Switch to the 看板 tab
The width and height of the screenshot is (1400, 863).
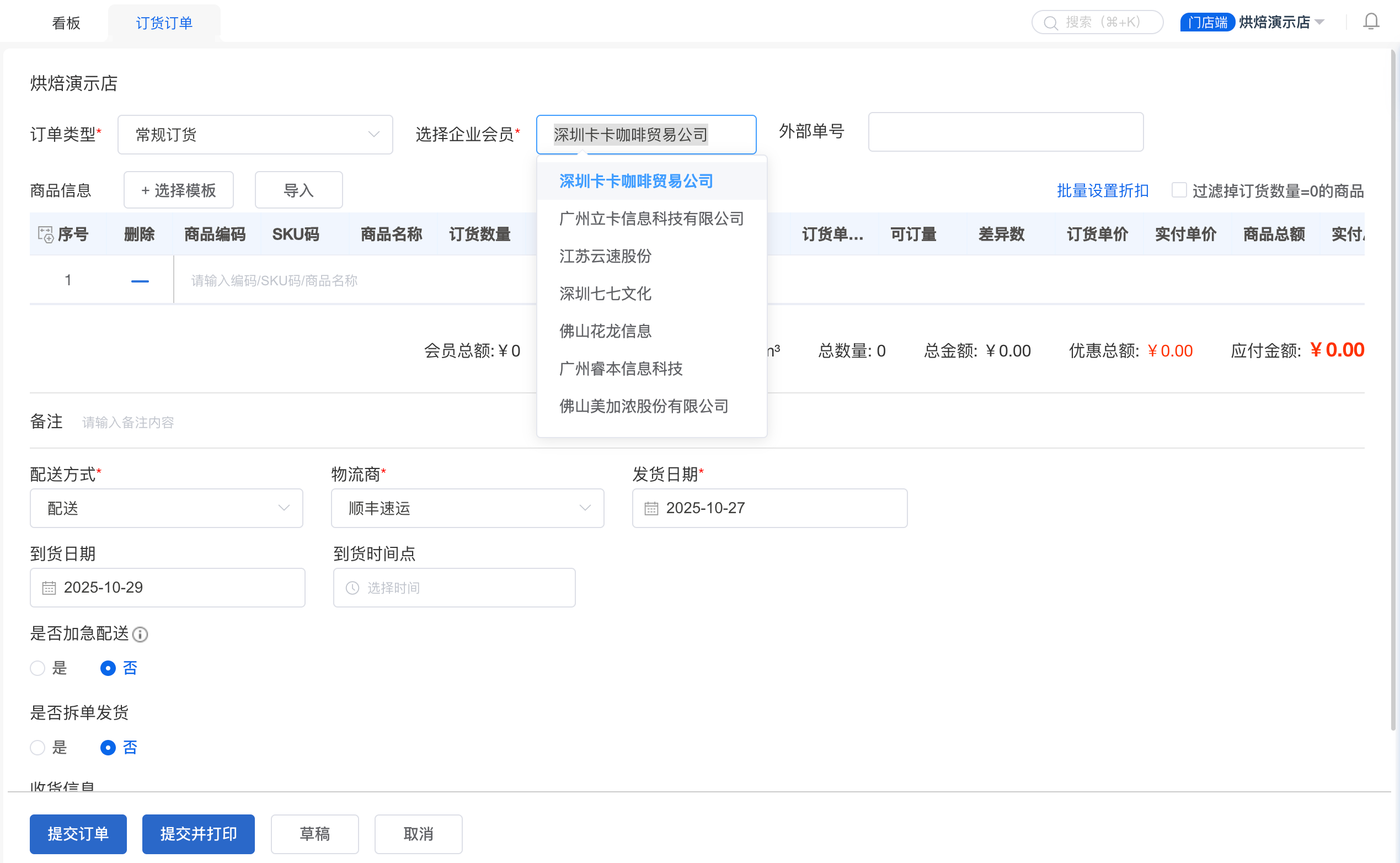[66, 23]
